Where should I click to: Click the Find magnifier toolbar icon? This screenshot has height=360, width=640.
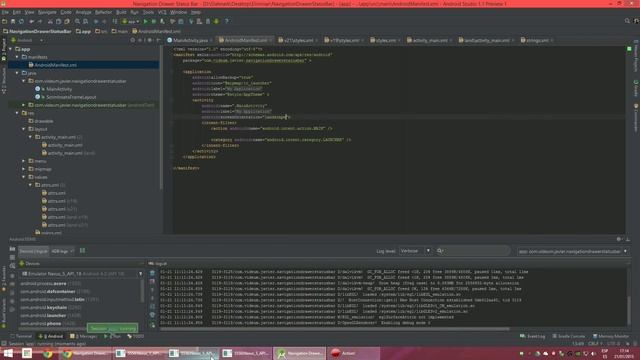pos(77,21)
